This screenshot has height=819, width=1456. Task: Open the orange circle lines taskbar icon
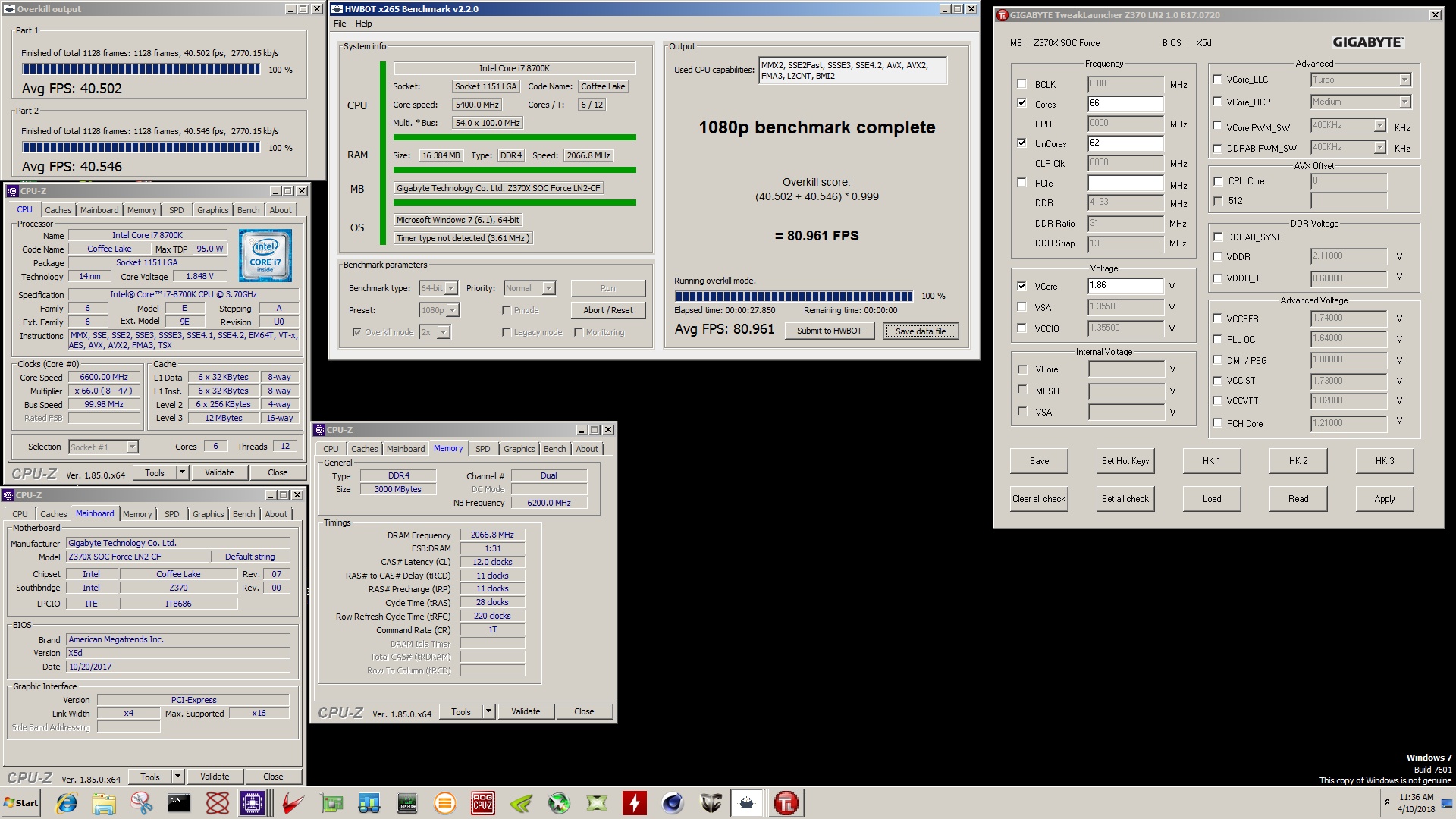pos(445,803)
